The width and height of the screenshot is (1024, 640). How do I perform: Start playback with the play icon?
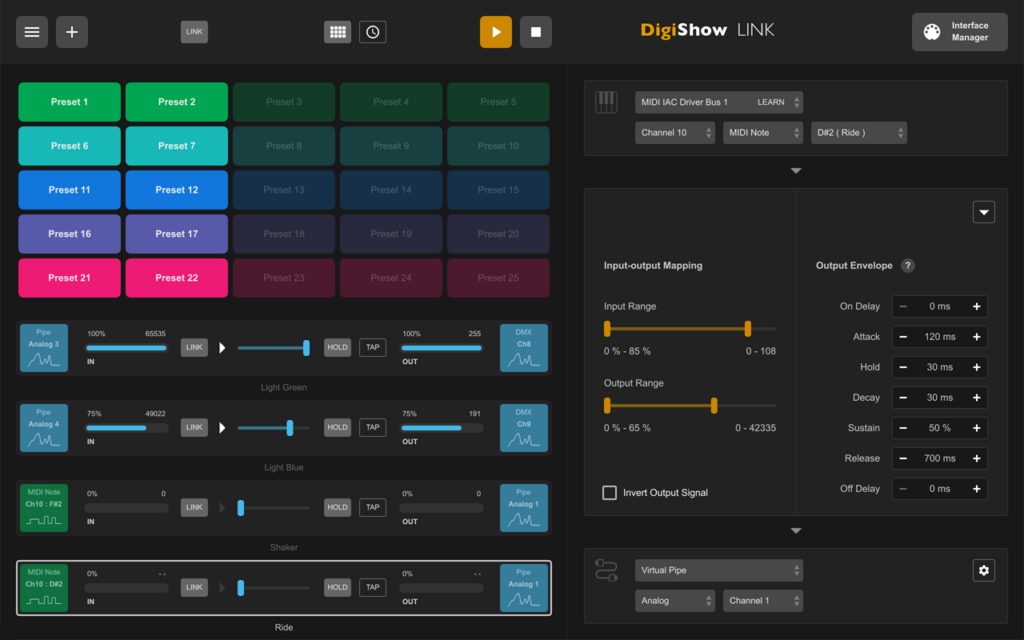click(x=495, y=31)
